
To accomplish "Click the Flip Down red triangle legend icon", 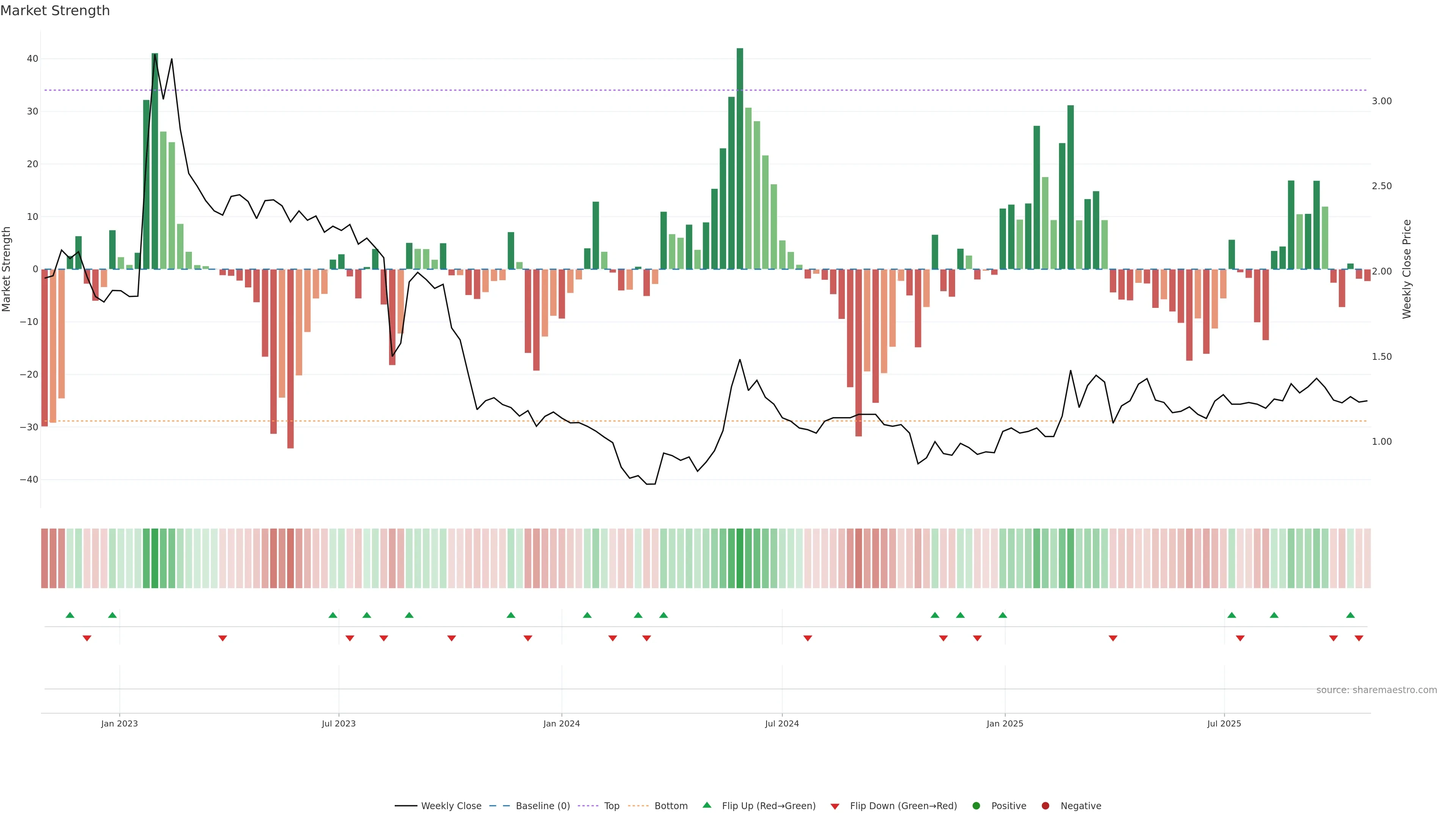I will click(835, 806).
